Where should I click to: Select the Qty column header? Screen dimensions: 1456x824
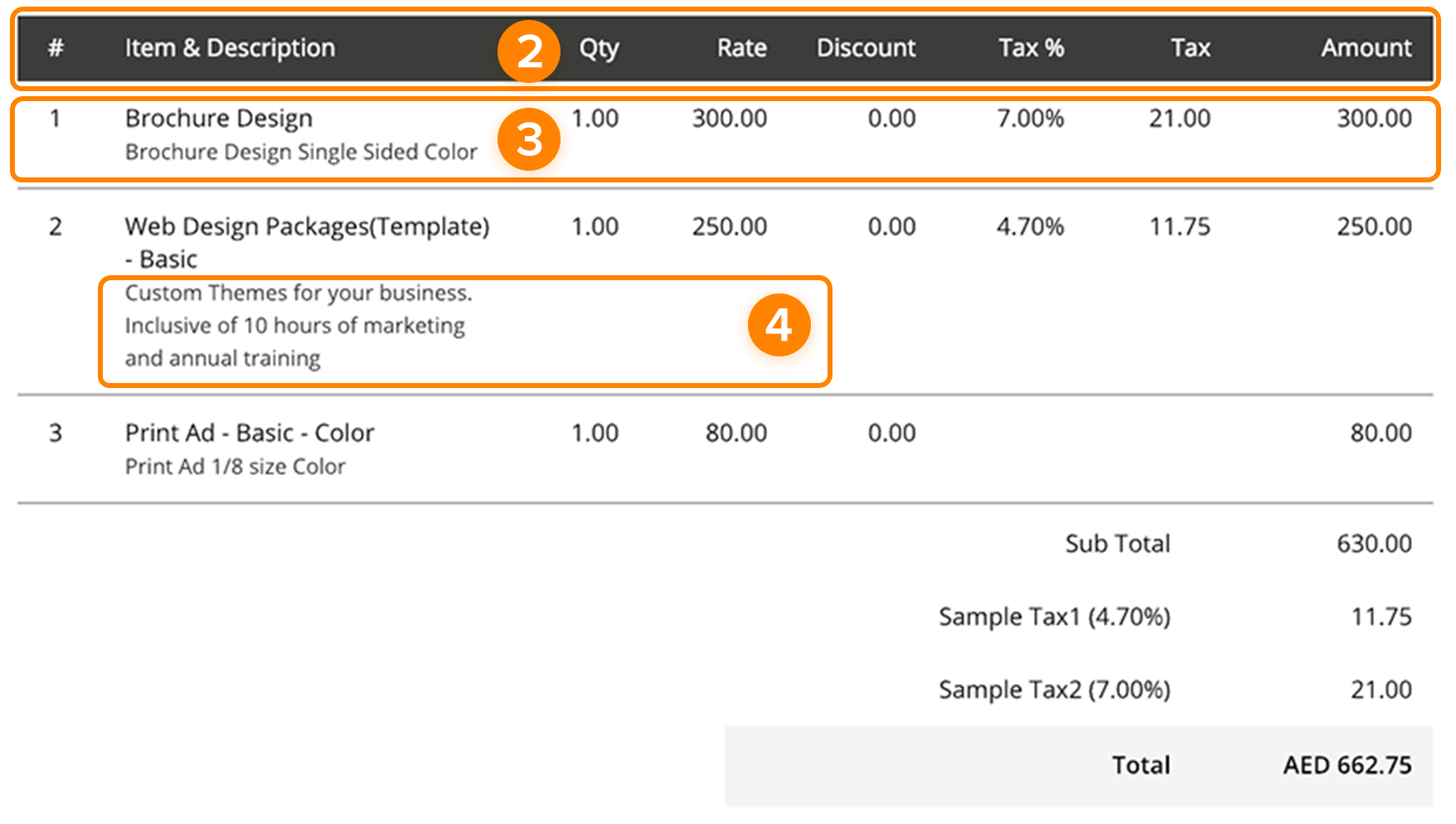click(599, 48)
